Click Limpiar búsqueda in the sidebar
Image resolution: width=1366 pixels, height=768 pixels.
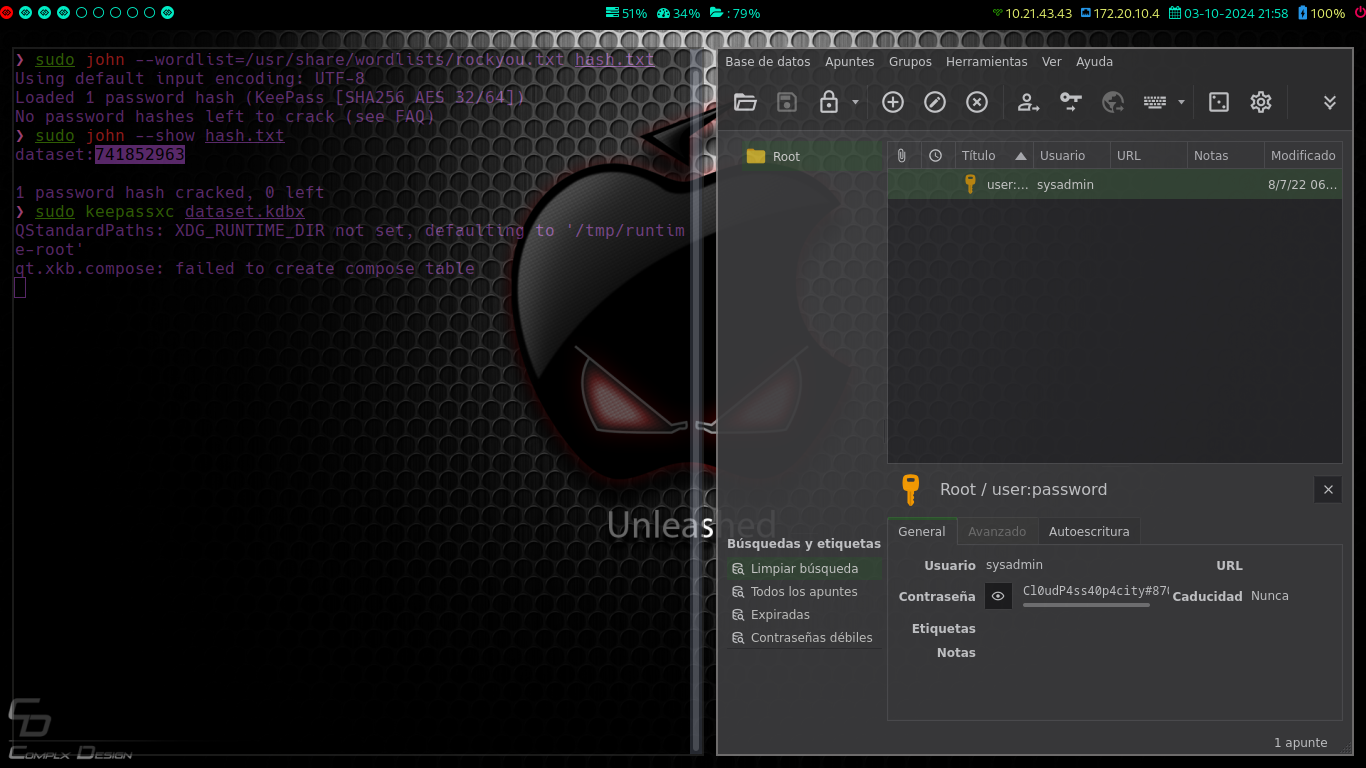804,569
